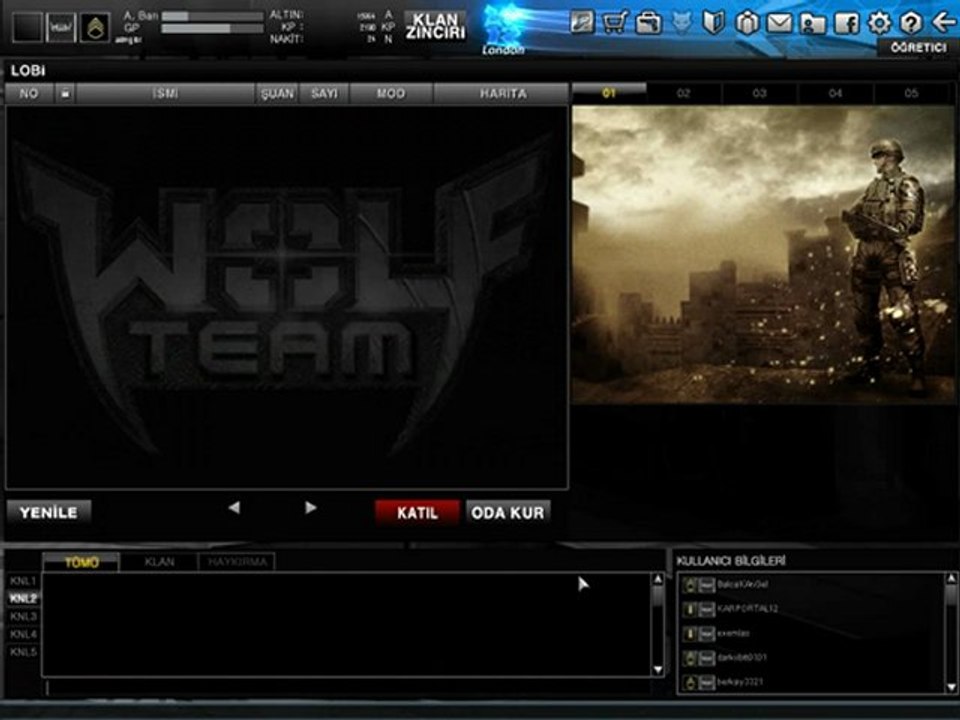
Task: Switch to channel tab 04
Action: pyautogui.click(x=836, y=93)
